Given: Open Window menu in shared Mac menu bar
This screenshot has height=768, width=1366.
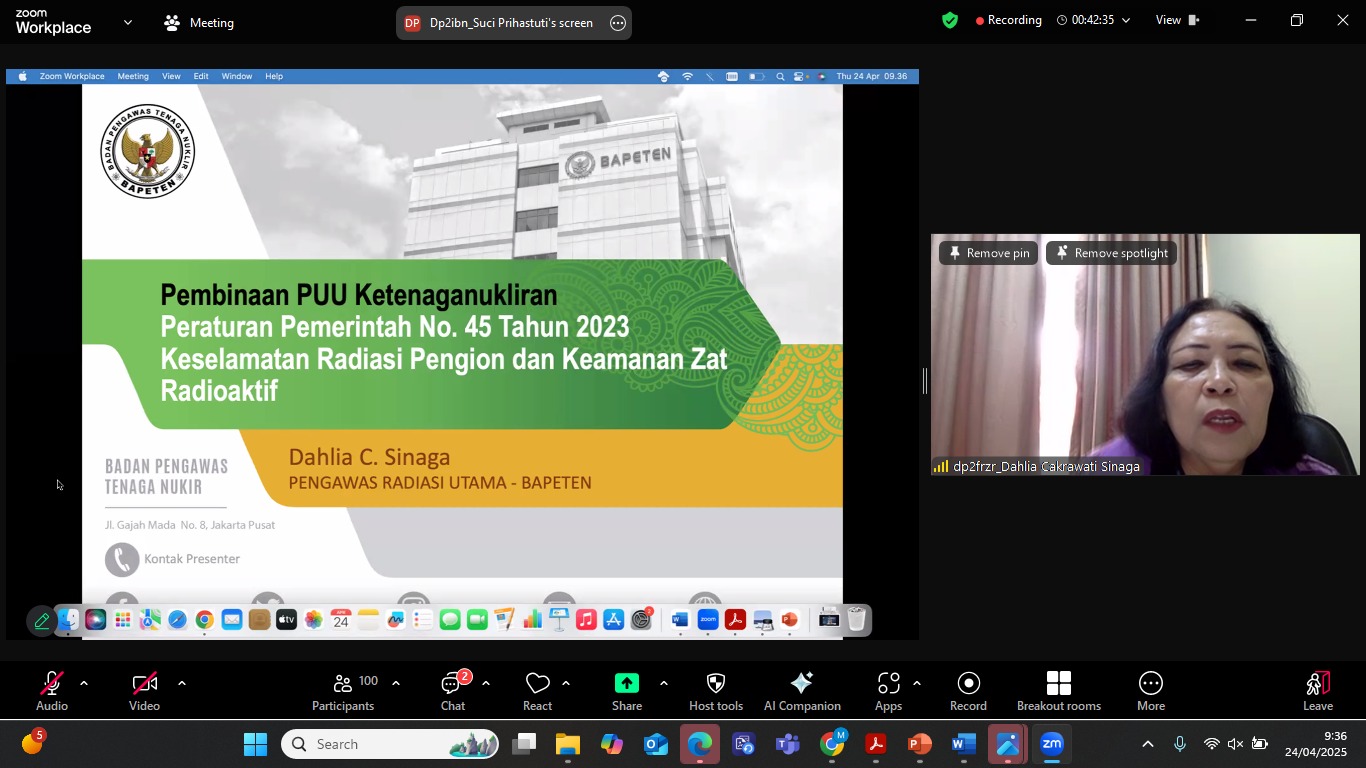Looking at the screenshot, I should pyautogui.click(x=237, y=76).
